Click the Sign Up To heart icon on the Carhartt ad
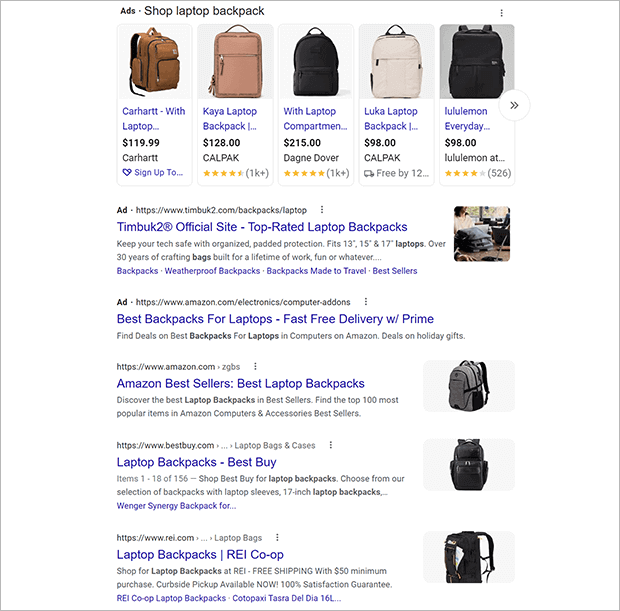The height and width of the screenshot is (611, 620). [x=127, y=172]
